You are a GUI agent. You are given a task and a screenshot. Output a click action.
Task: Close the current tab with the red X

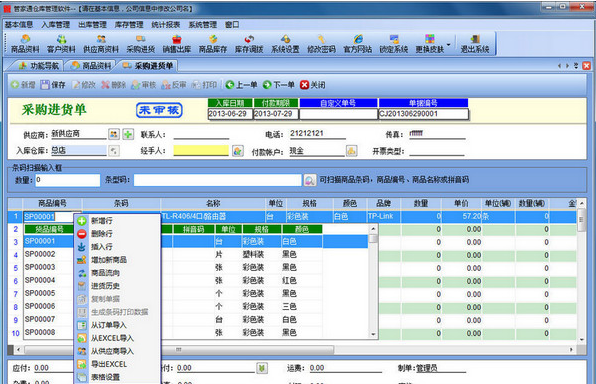point(586,66)
